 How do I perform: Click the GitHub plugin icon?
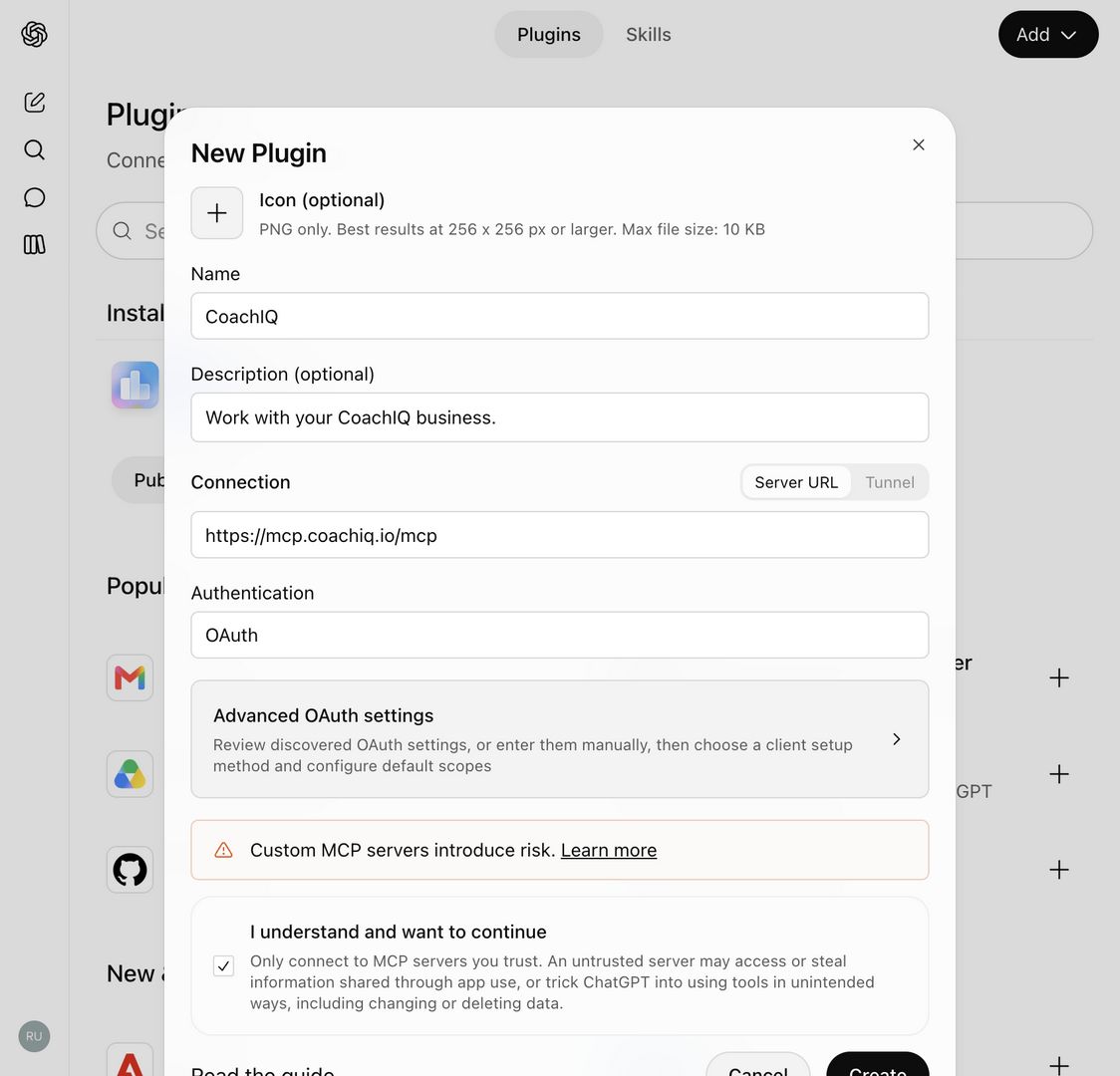(130, 870)
